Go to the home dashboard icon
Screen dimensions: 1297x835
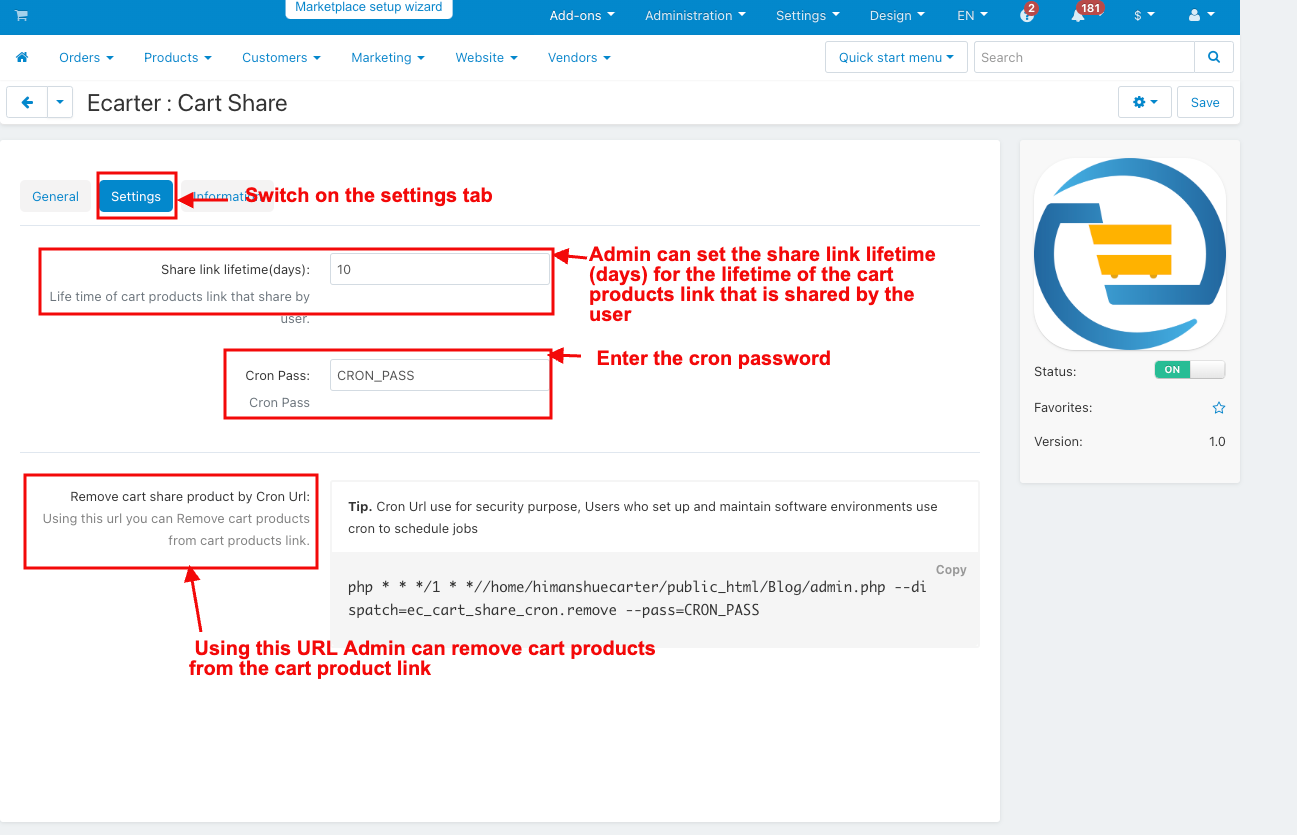coord(22,58)
